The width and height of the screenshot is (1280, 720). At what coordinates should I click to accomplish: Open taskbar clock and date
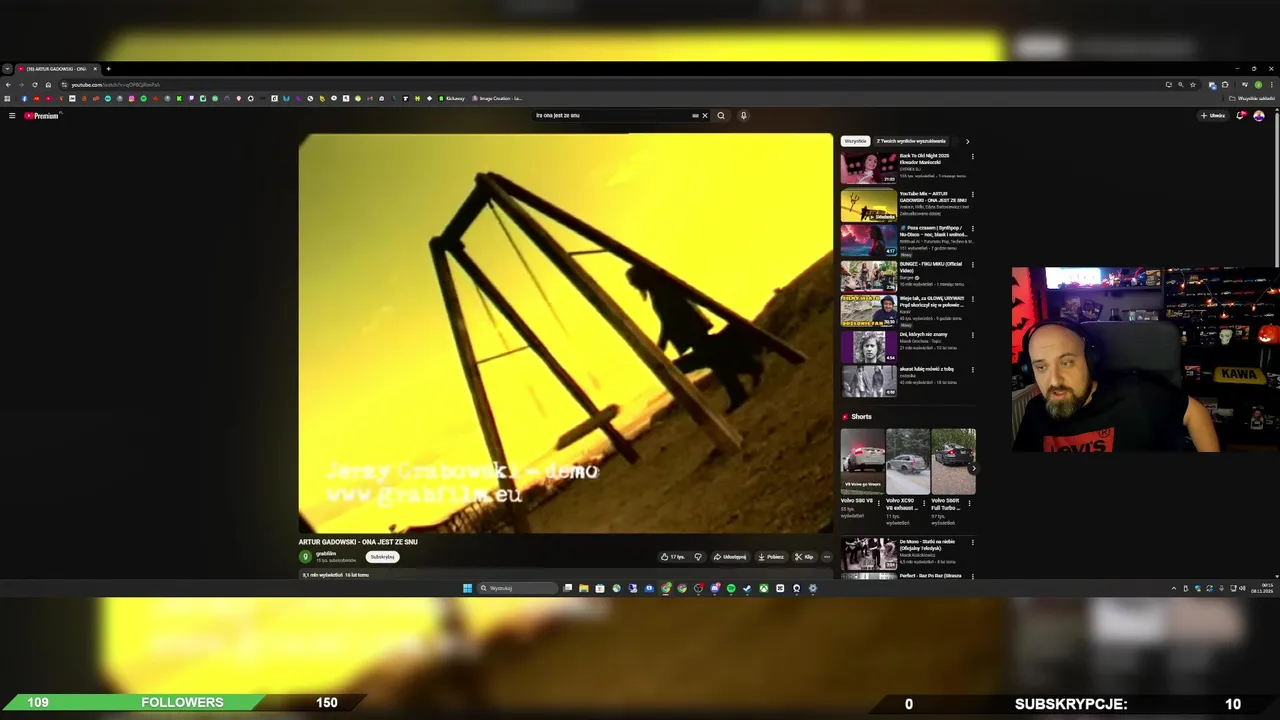(1263, 588)
